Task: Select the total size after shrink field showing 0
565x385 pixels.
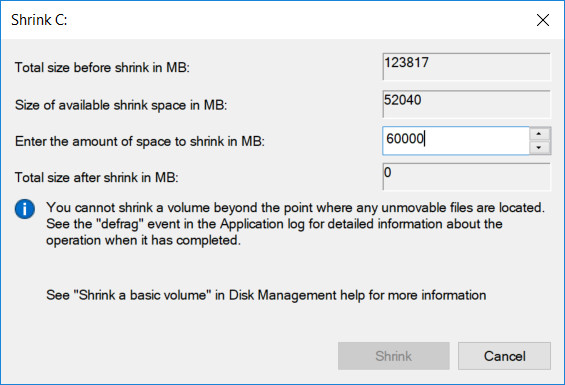Action: 466,177
